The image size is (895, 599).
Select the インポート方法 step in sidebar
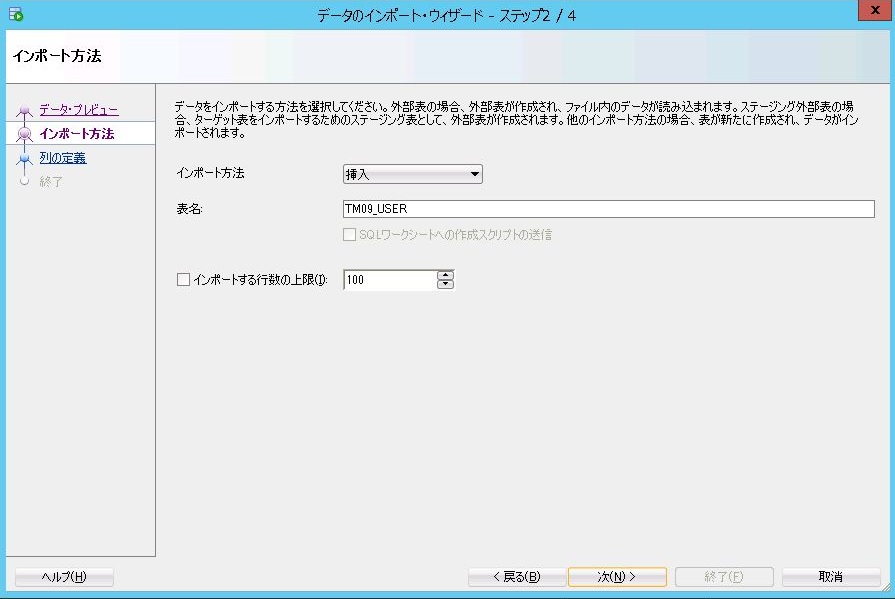[76, 134]
